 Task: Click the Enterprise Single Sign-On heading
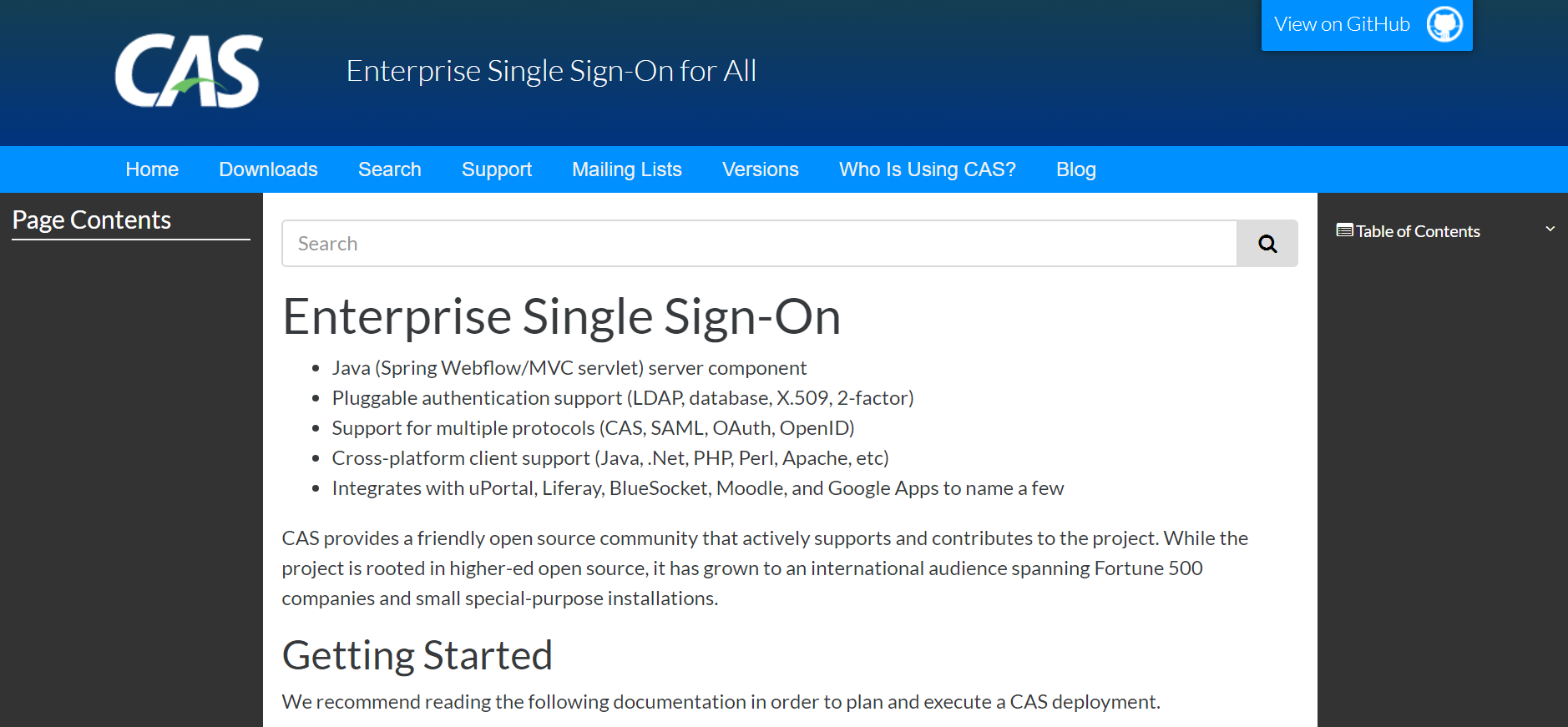coord(561,316)
